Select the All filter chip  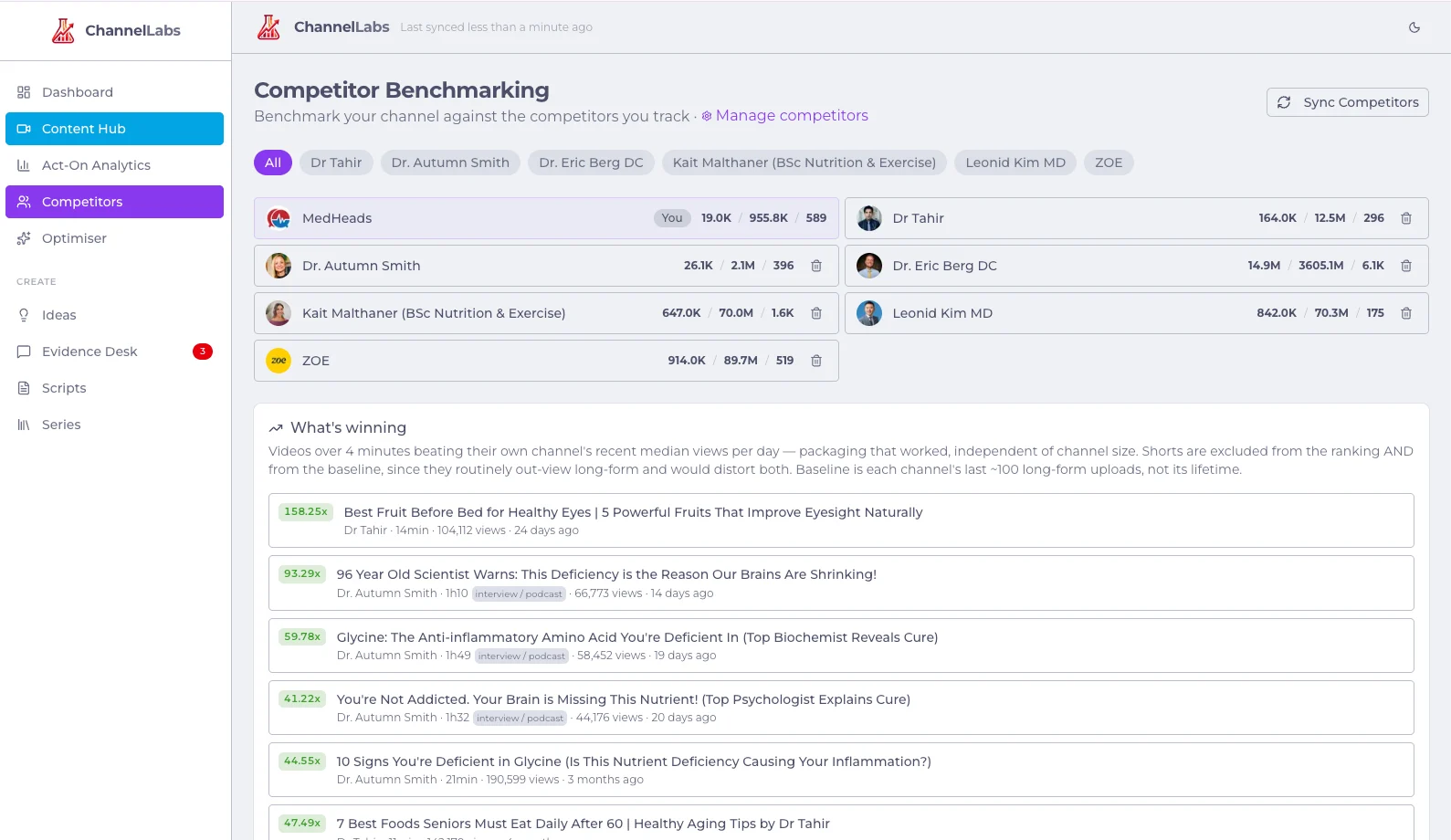(273, 163)
